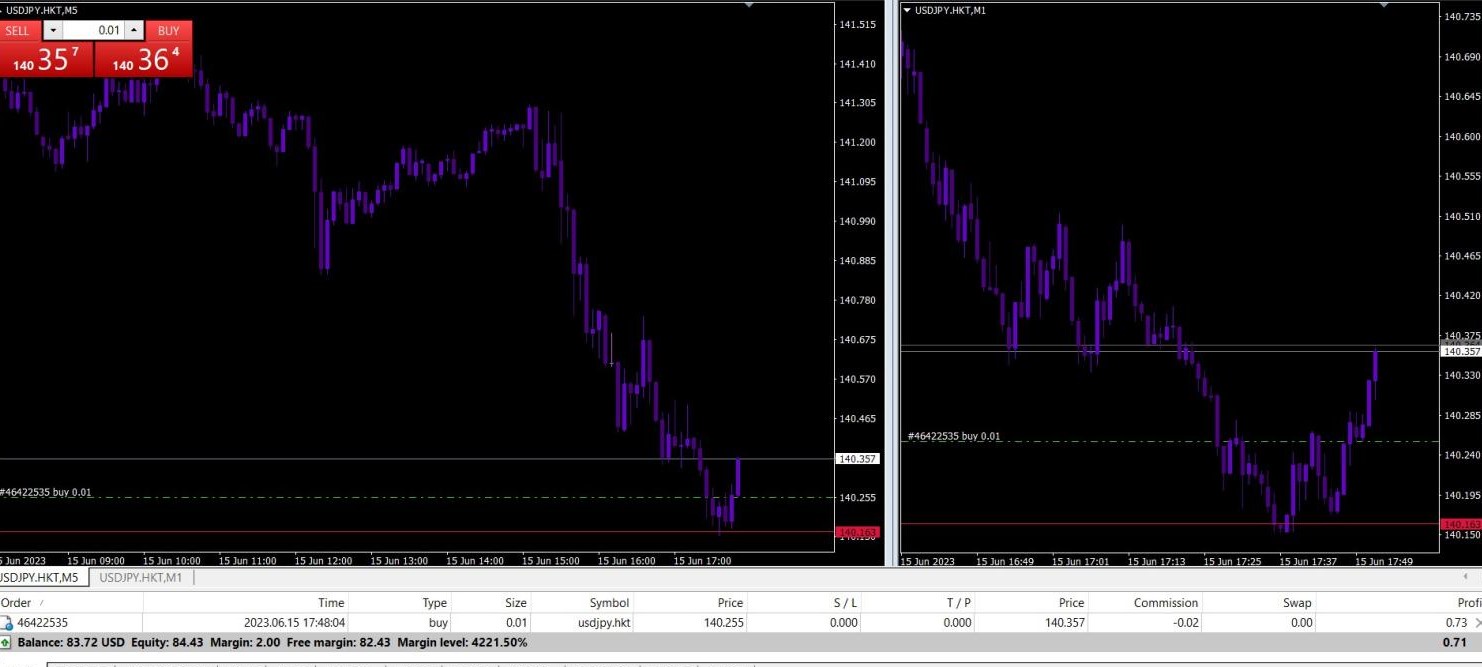Click the open price 140.255 cell
1482x667 pixels.
(x=724, y=623)
